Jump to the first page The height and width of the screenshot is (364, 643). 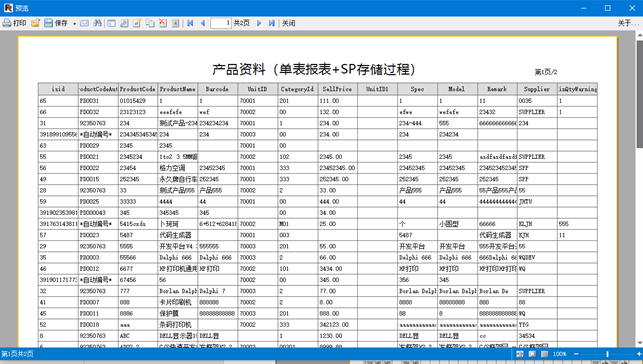pyautogui.click(x=190, y=23)
